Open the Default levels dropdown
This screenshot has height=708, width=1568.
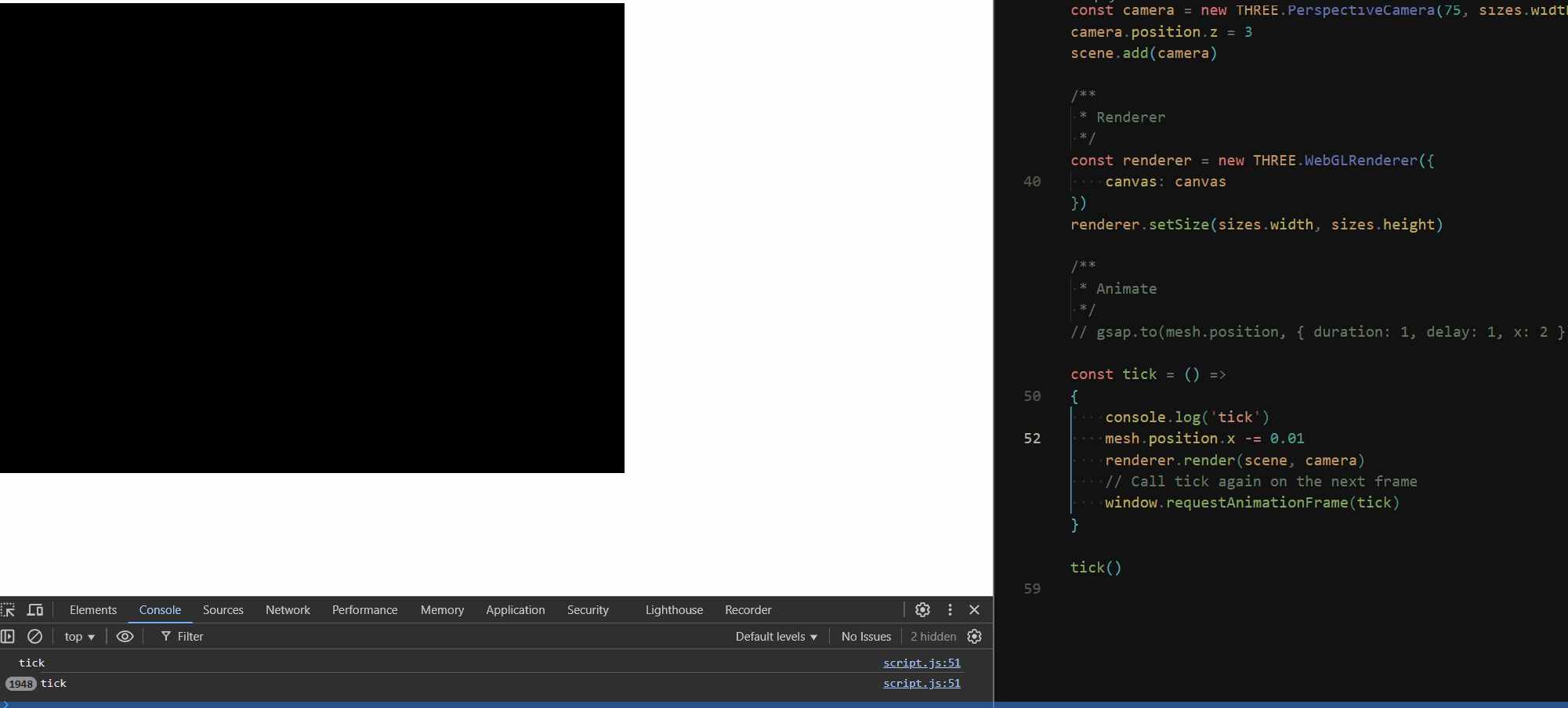pyautogui.click(x=776, y=637)
